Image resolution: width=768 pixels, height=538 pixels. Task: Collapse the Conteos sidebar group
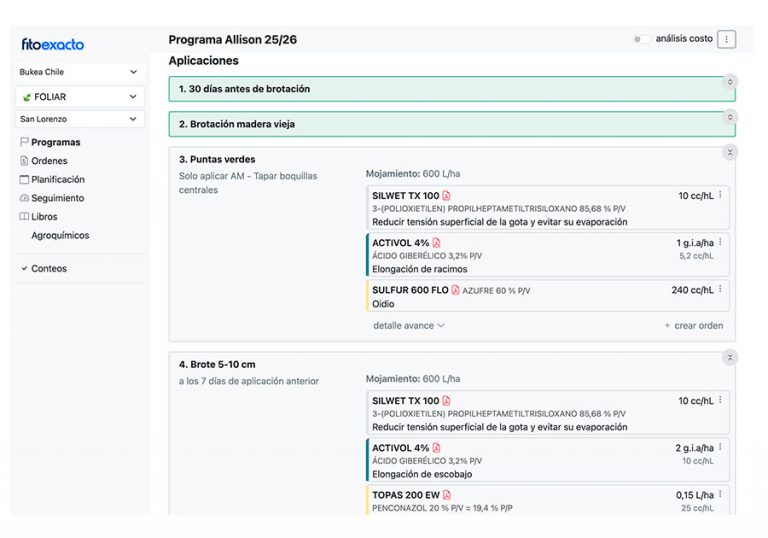24,269
